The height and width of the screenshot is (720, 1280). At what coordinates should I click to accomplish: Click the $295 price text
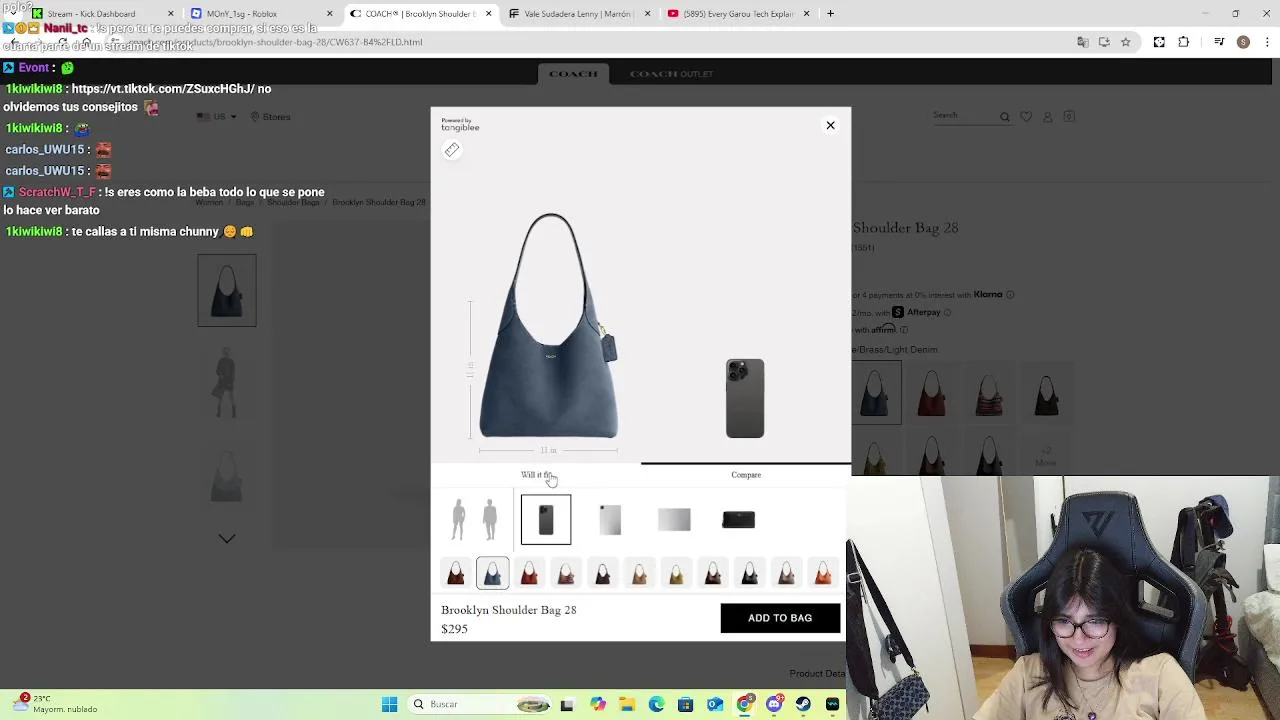click(455, 629)
